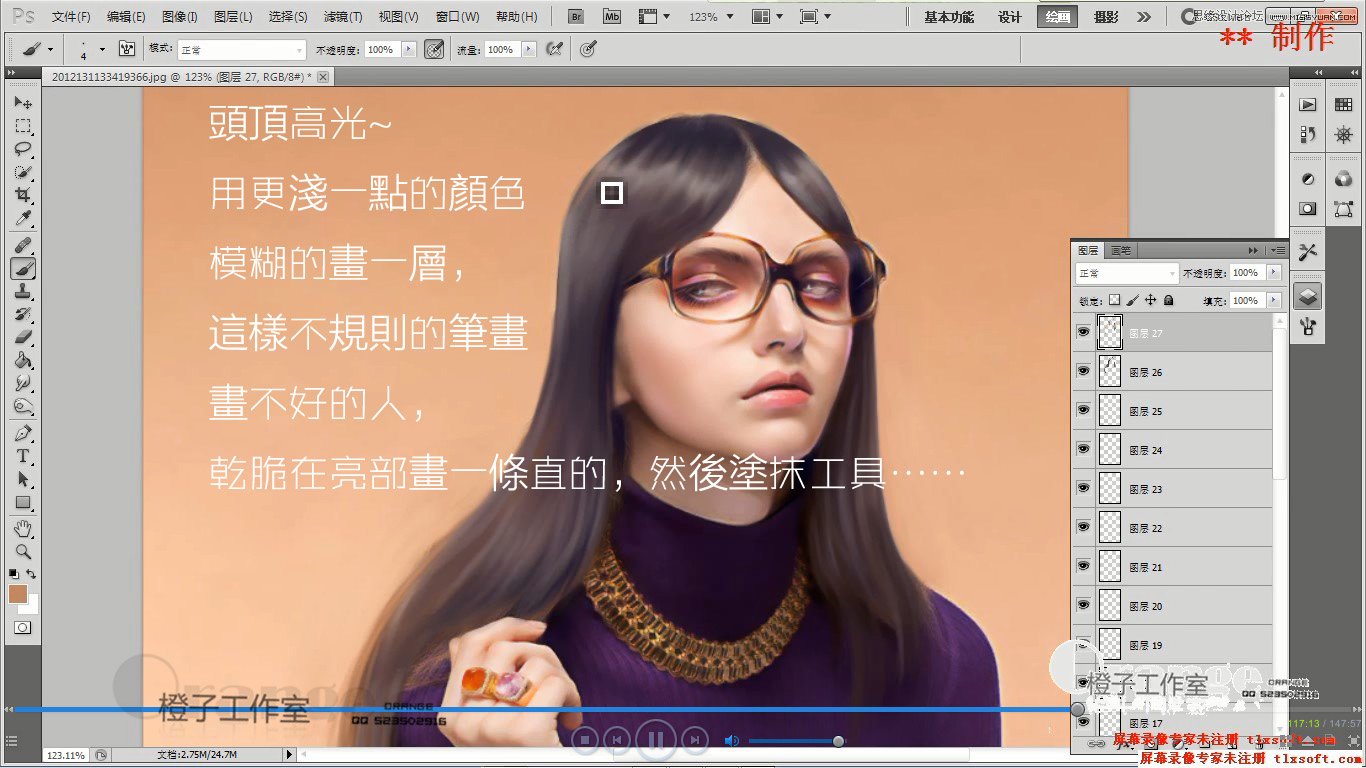Select the Path Selection tool

coord(23,479)
